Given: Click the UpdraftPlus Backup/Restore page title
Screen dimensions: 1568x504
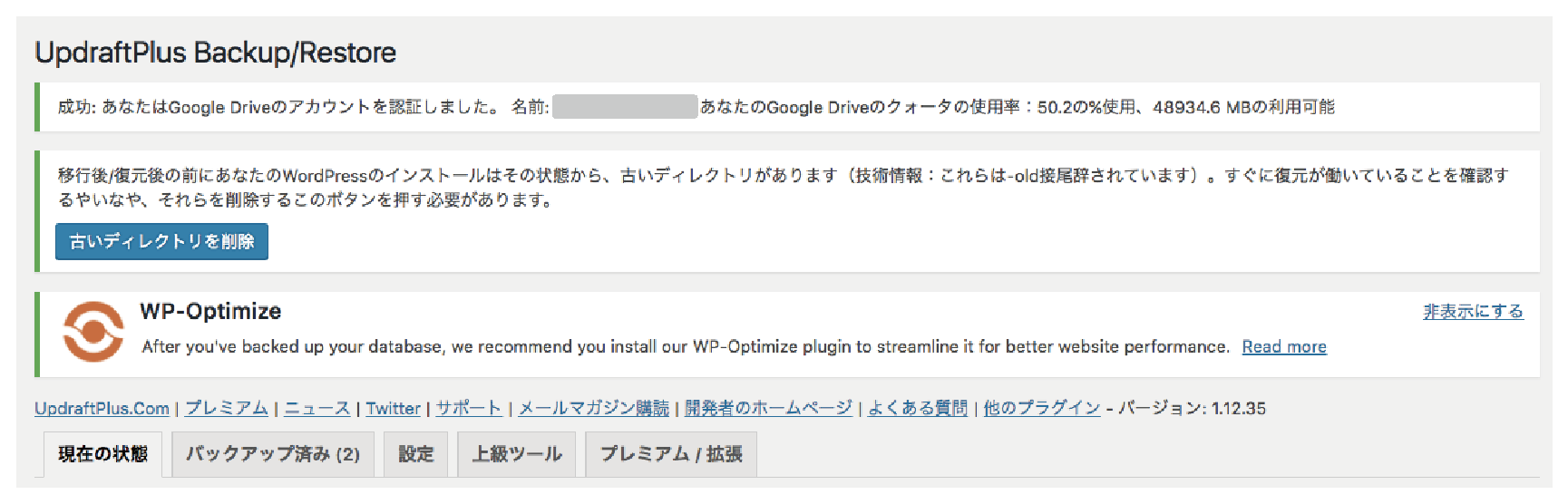Looking at the screenshot, I should click(x=215, y=53).
